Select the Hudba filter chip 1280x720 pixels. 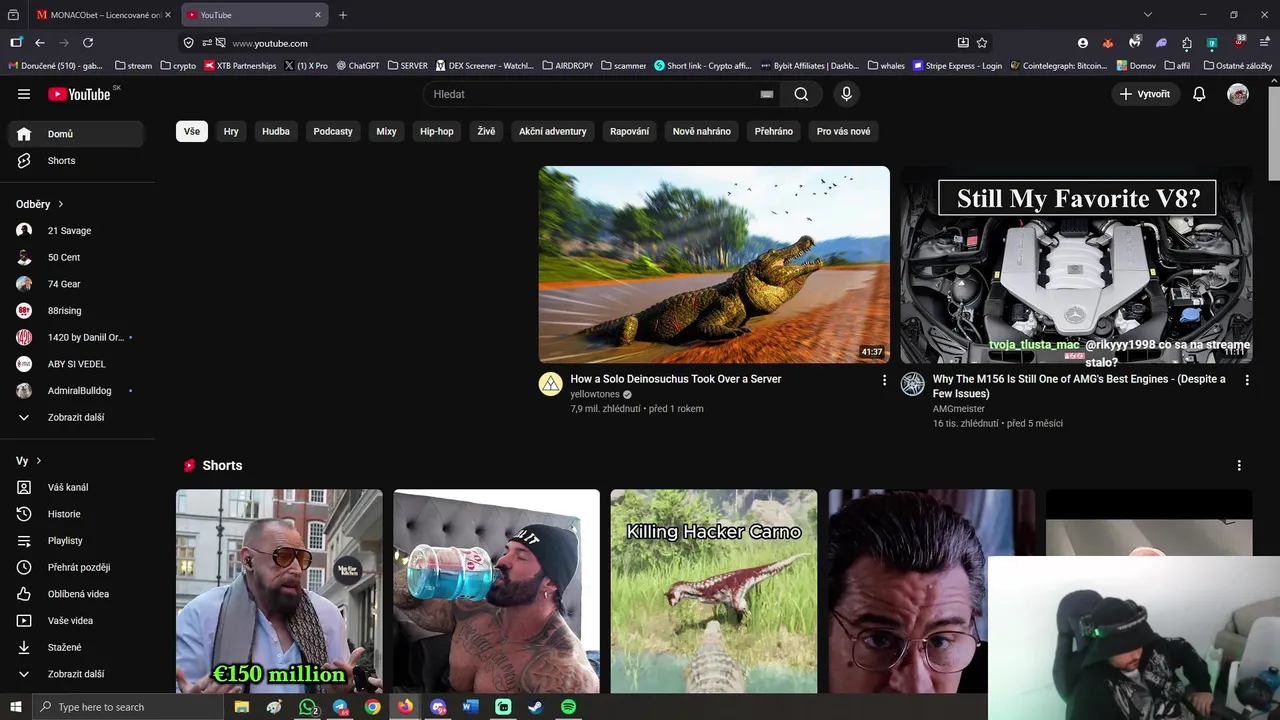pyautogui.click(x=276, y=131)
